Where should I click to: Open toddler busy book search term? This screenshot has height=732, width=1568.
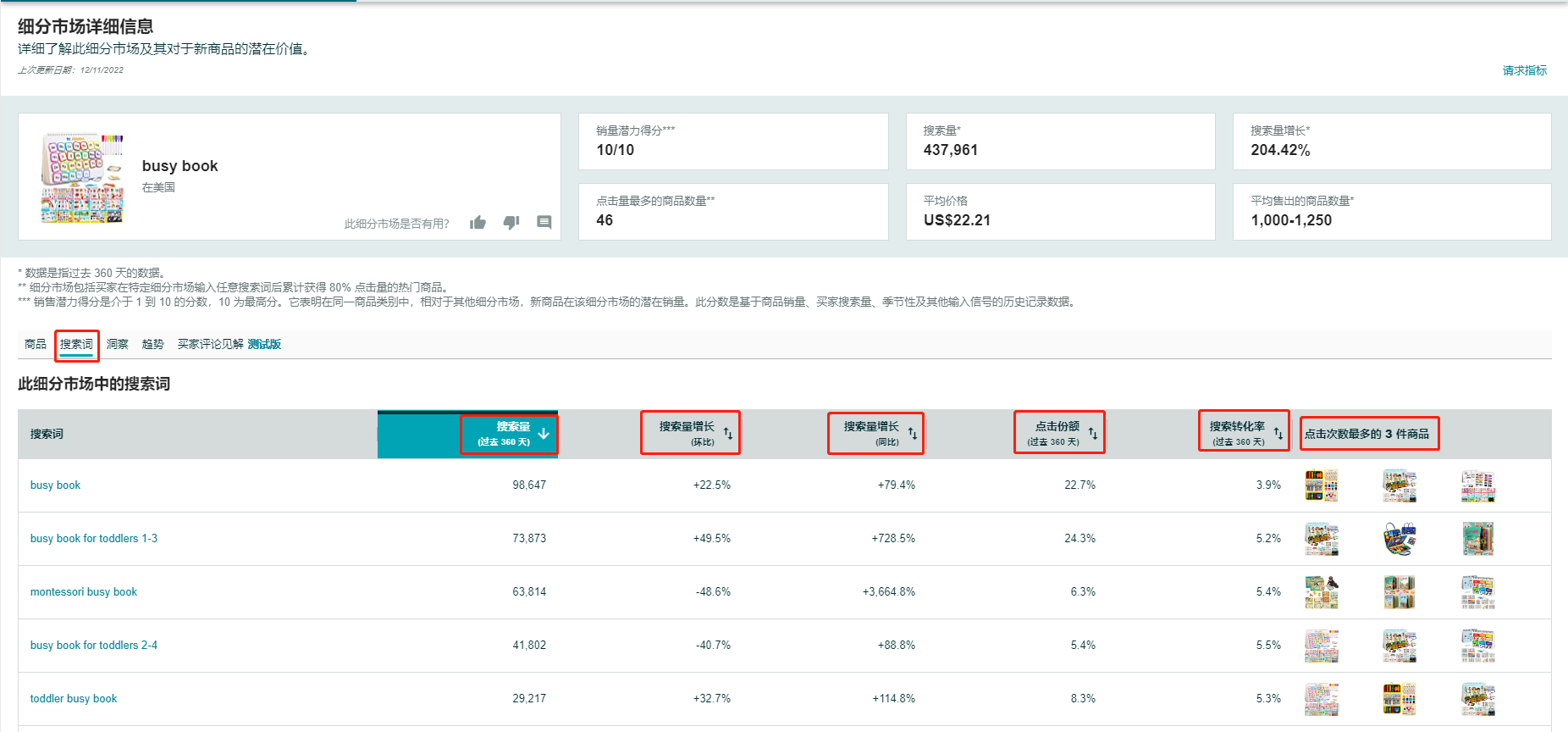[x=74, y=699]
